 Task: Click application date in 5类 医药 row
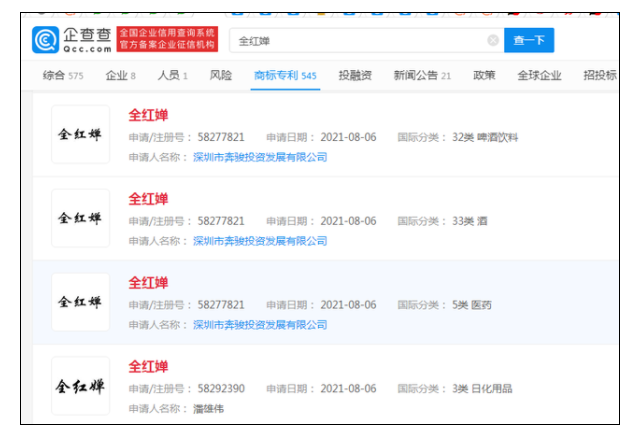coord(348,305)
